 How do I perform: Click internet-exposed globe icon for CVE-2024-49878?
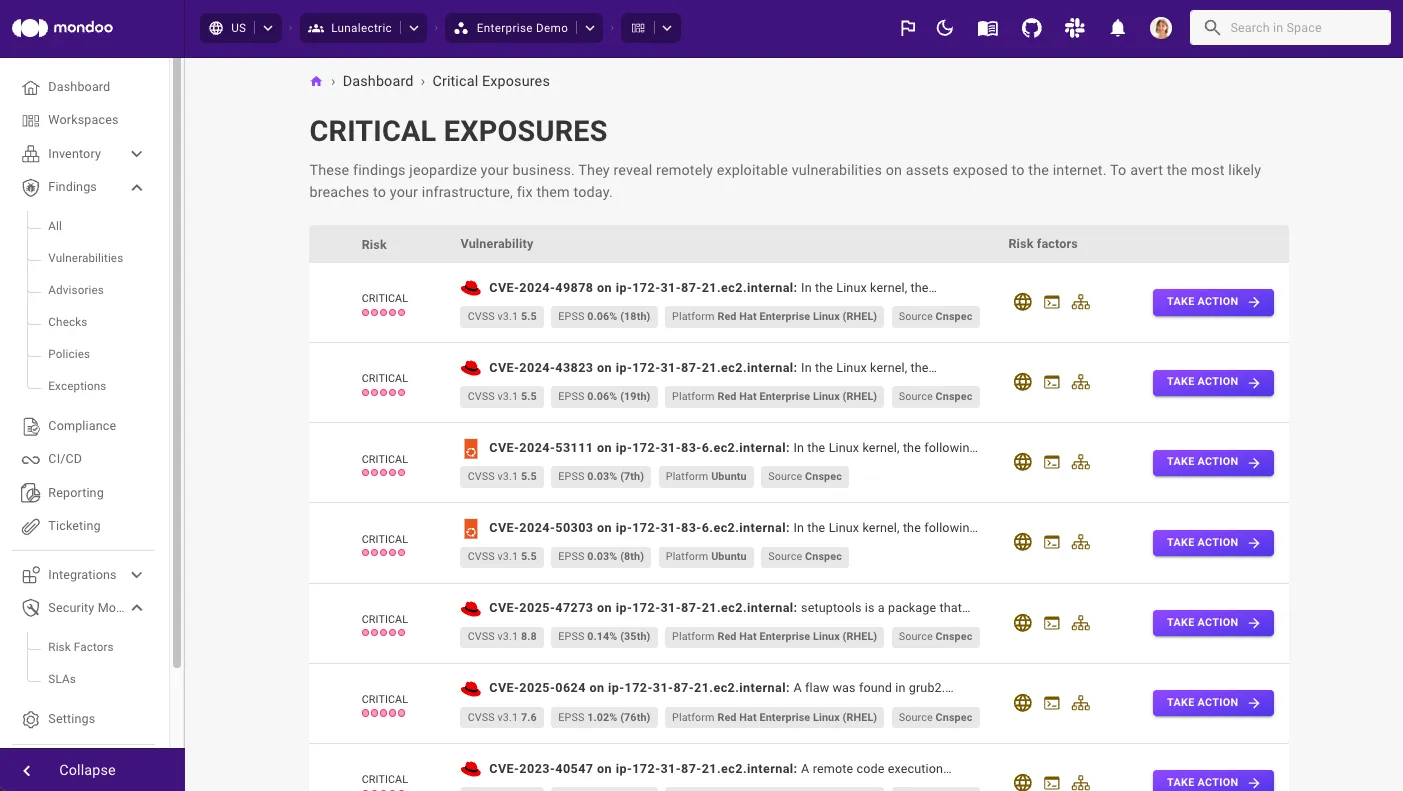point(1022,302)
